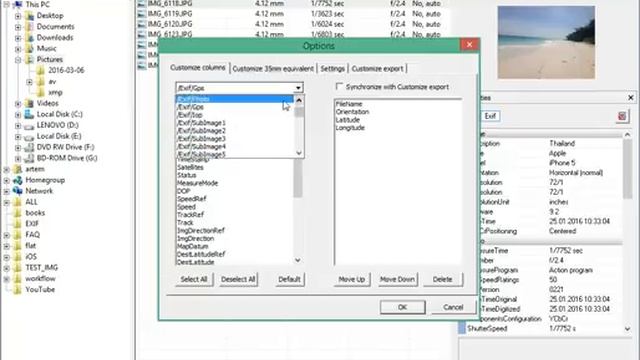Screen dimensions: 640x360
Task: Click the Homegroup icon
Action: pyautogui.click(x=18, y=180)
